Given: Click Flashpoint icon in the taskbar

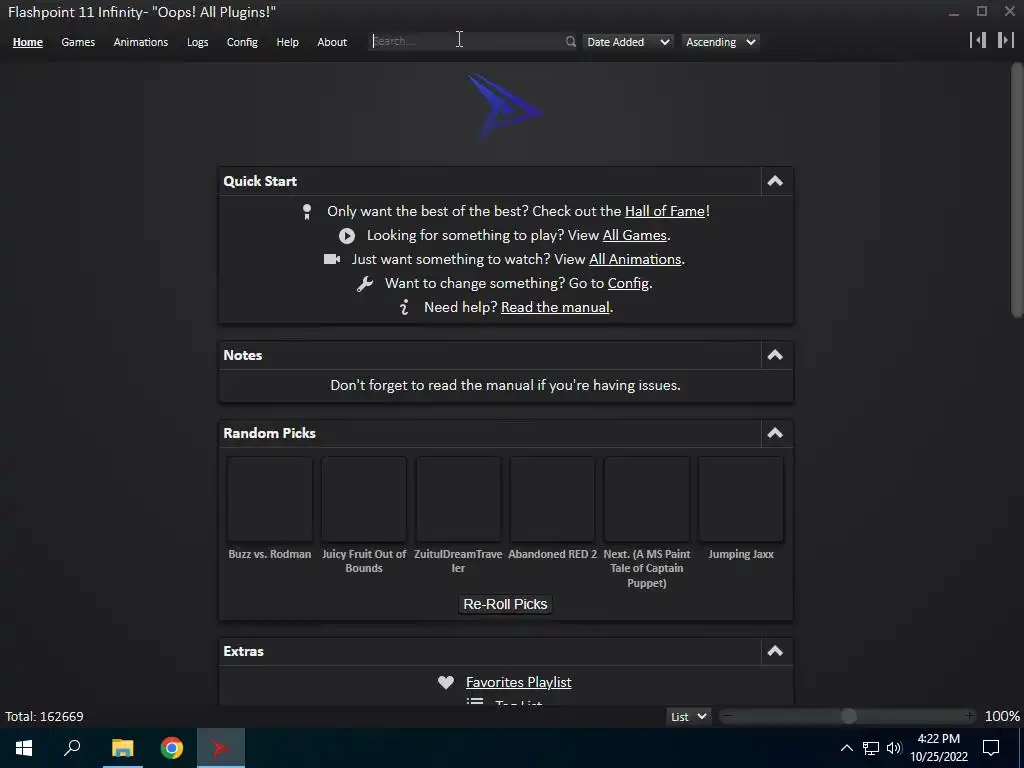Looking at the screenshot, I should click(x=221, y=748).
